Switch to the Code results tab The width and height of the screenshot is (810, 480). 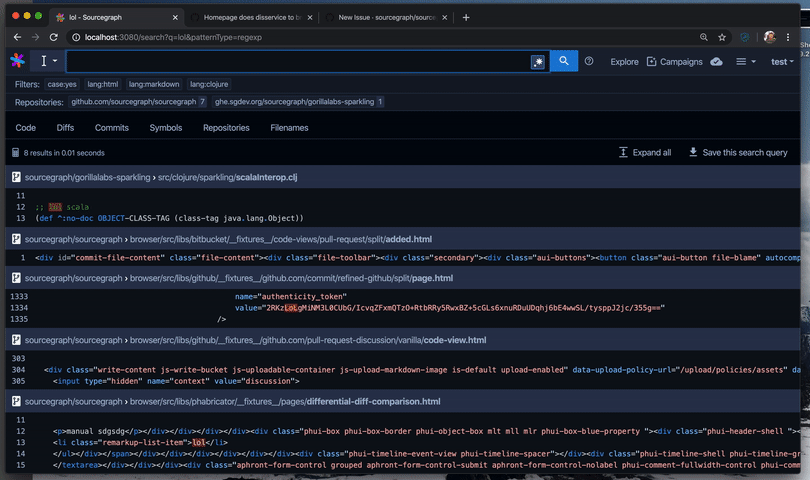click(25, 128)
